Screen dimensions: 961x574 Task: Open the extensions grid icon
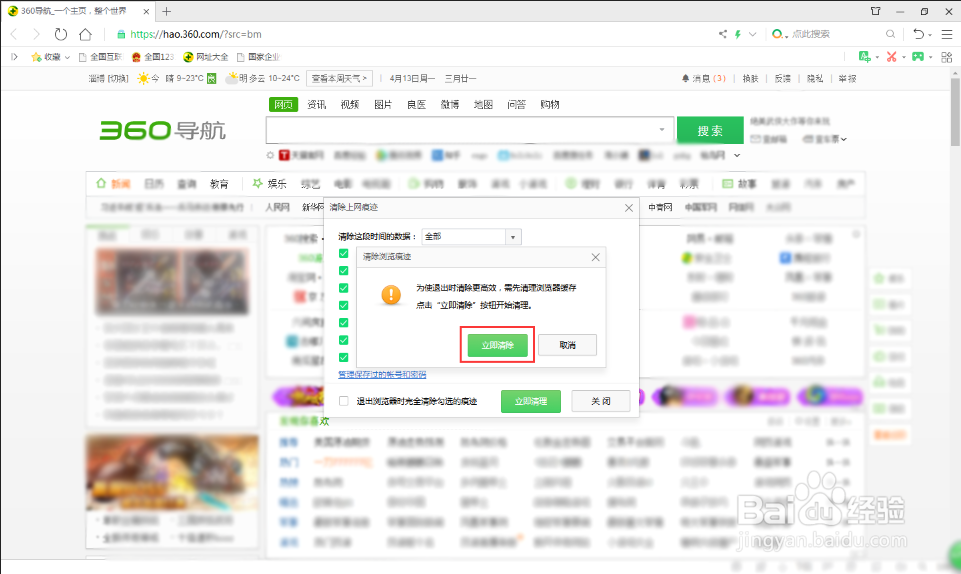click(x=947, y=57)
